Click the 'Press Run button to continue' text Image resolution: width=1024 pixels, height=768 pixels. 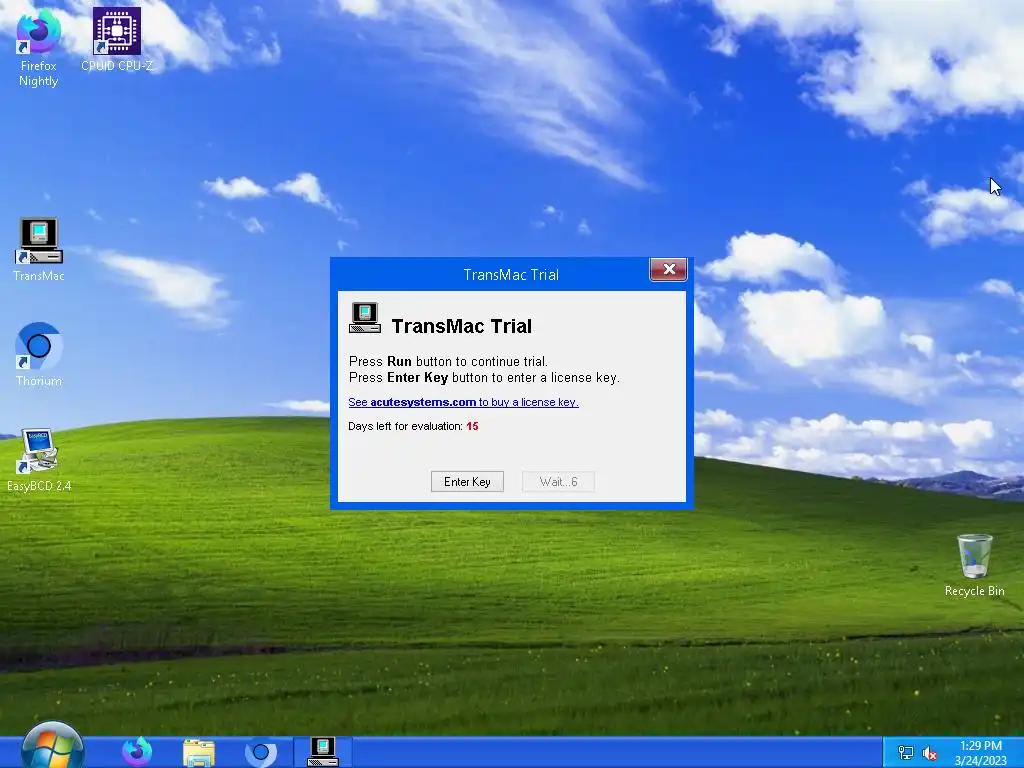[x=448, y=361]
